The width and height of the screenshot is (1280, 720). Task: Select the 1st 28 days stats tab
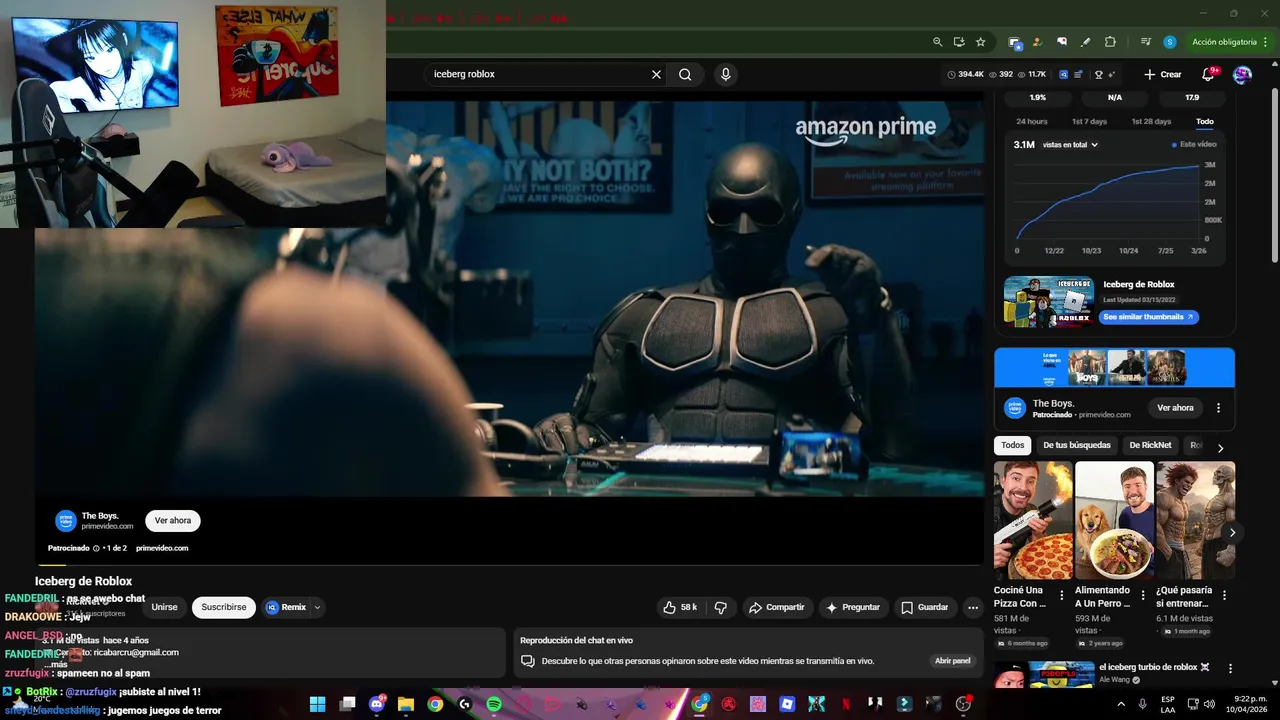tap(1151, 121)
